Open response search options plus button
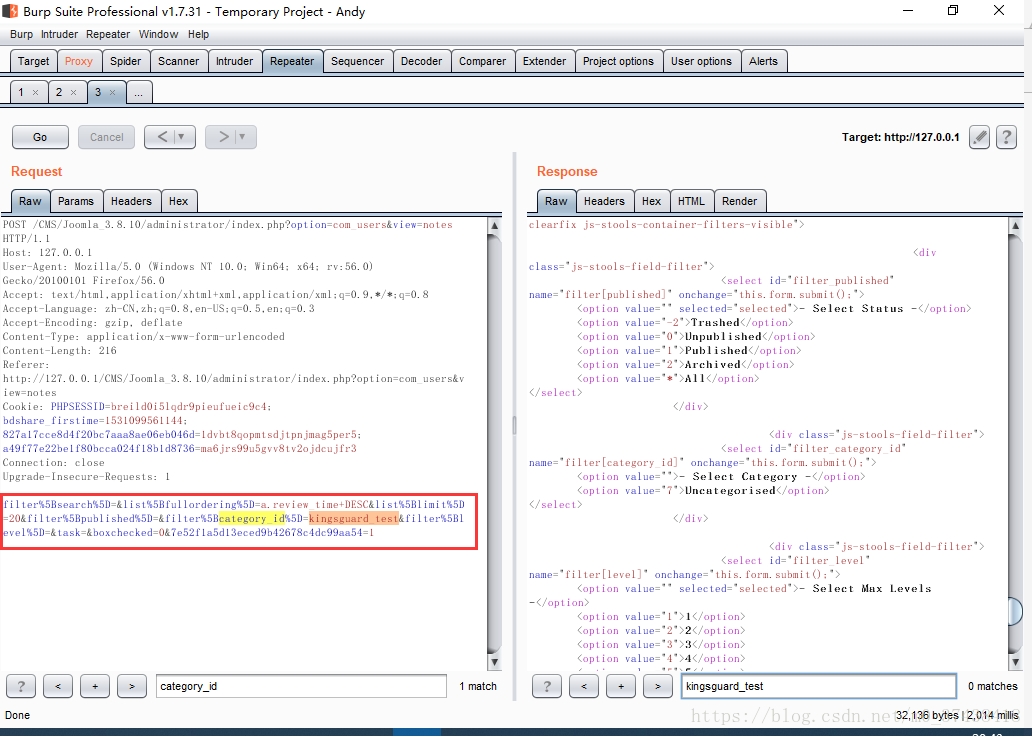 (x=621, y=686)
